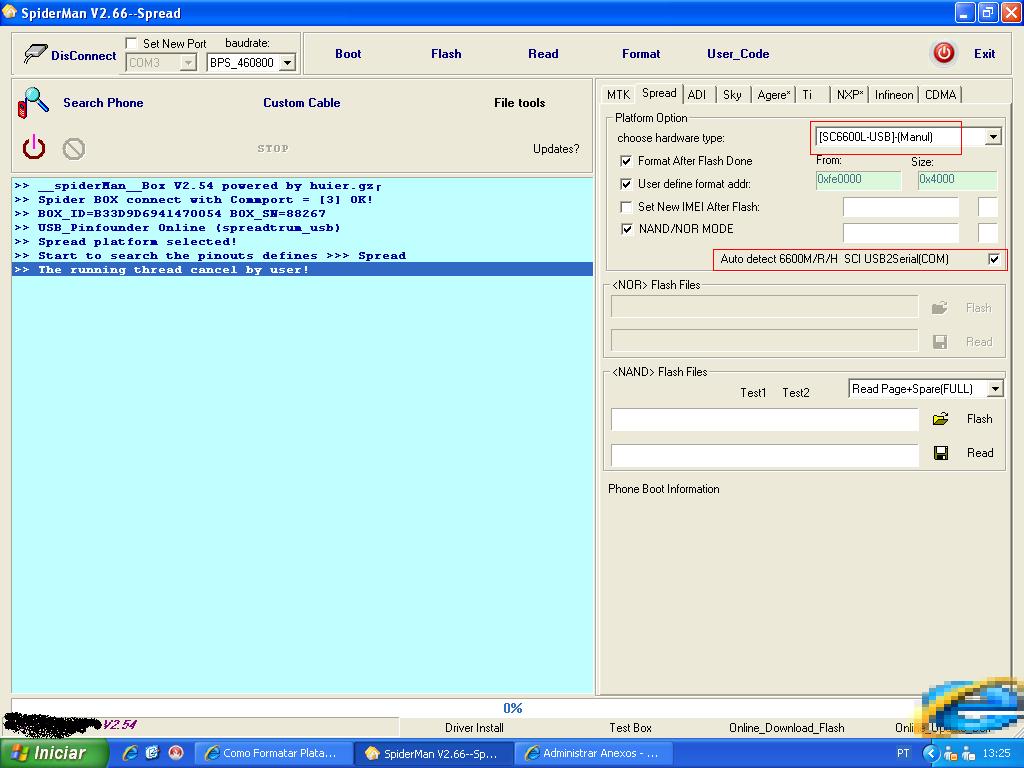Screen dimensions: 1024x768
Task: Toggle NAND/NOR MODE checkbox
Action: (x=626, y=229)
